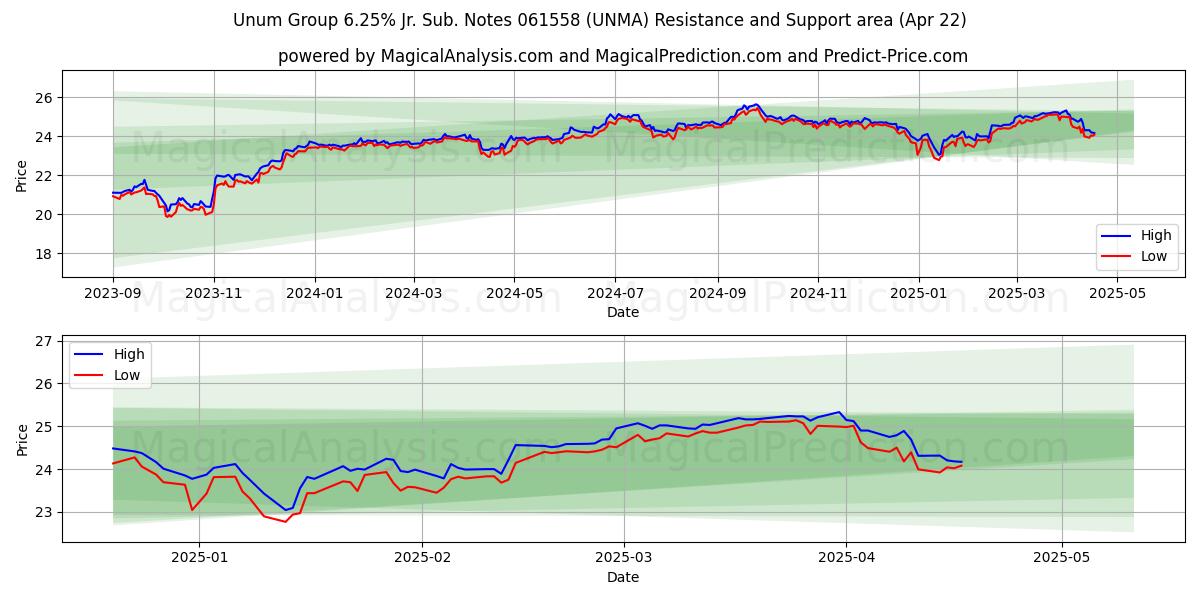This screenshot has height=600, width=1200.
Task: Click the 'Price' y-axis label of bottom chart
Action: coord(22,439)
